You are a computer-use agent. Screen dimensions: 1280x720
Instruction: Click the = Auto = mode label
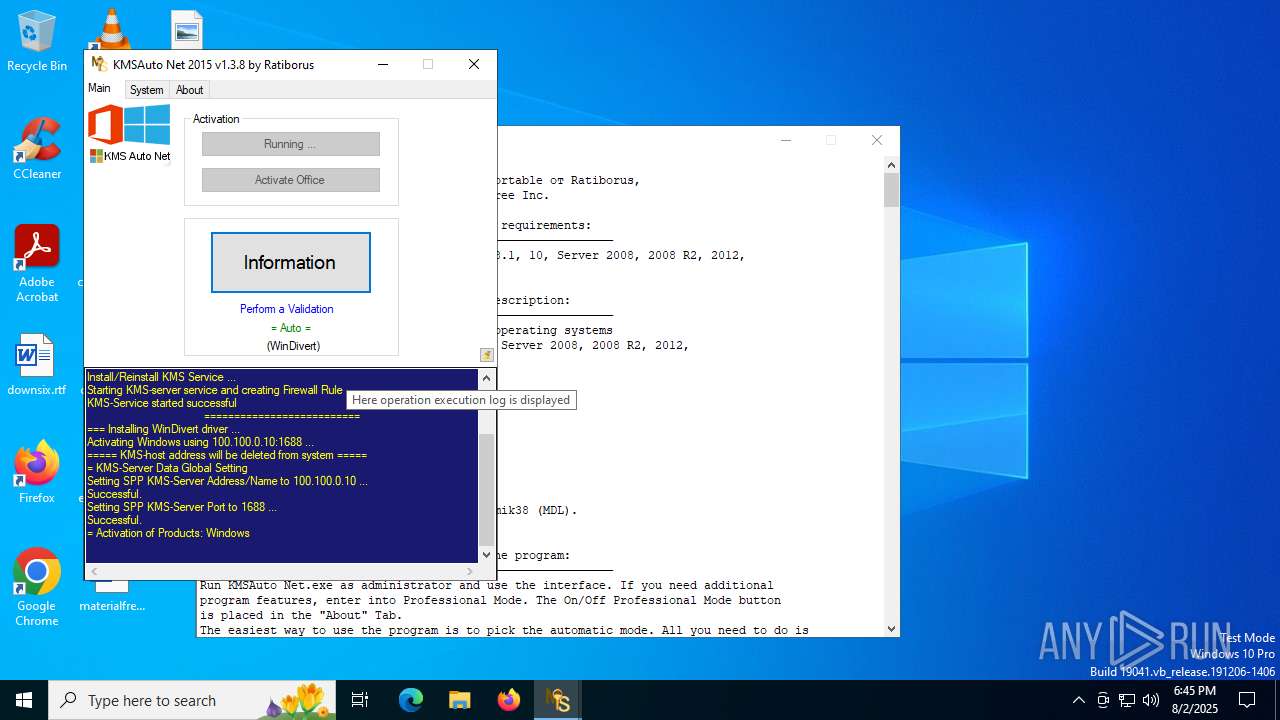pyautogui.click(x=291, y=328)
